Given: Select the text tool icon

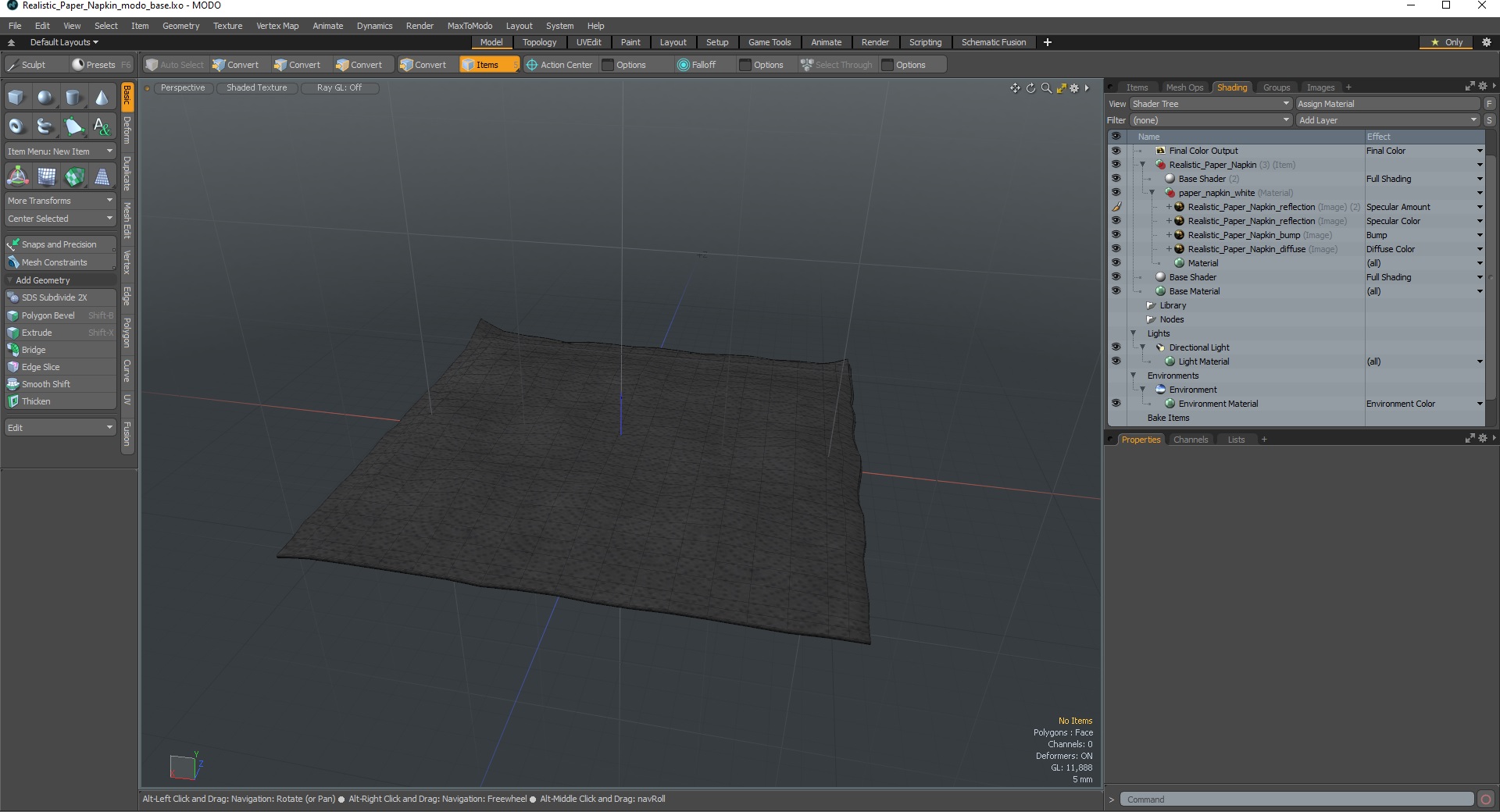Looking at the screenshot, I should (102, 126).
